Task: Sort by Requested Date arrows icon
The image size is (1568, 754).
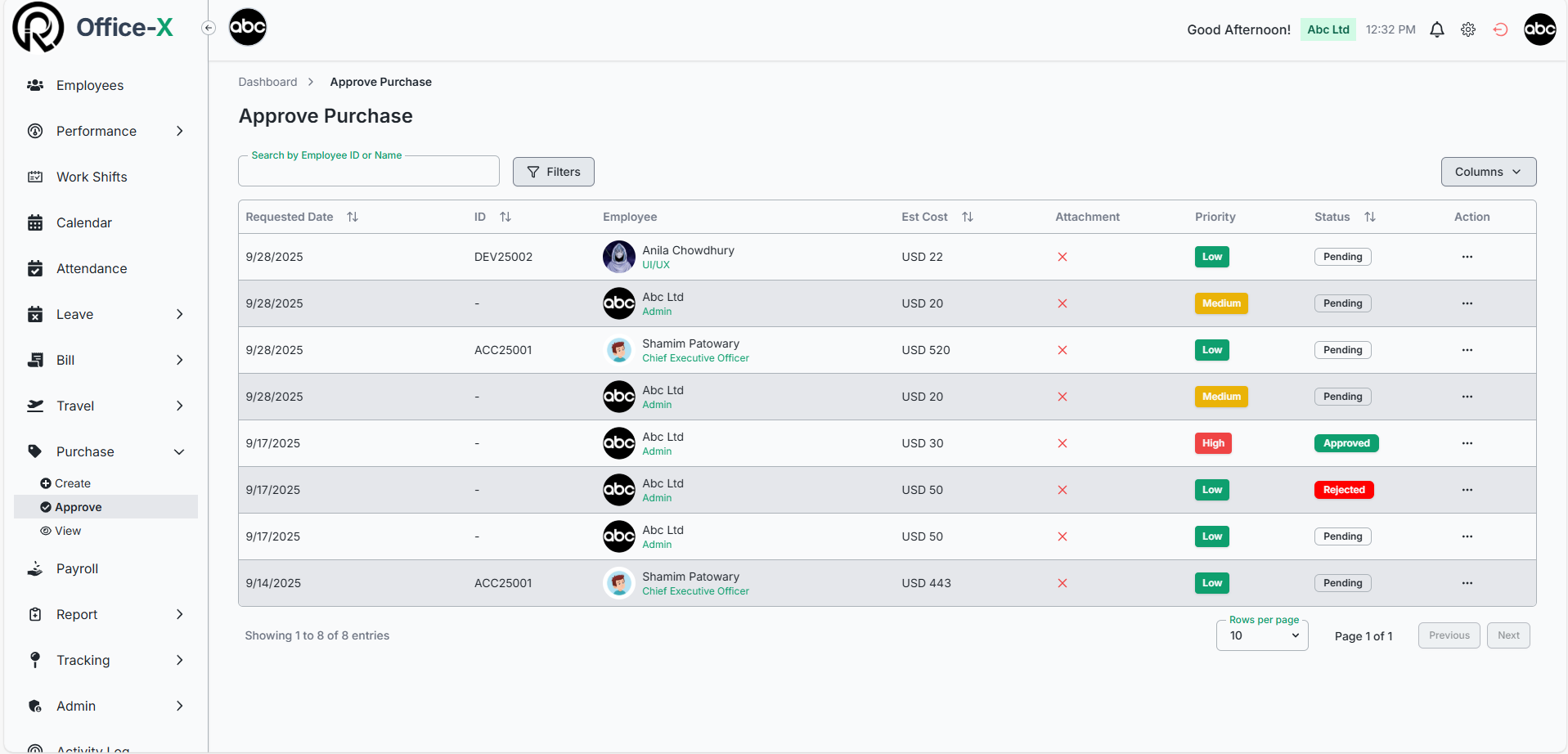Action: 353,217
